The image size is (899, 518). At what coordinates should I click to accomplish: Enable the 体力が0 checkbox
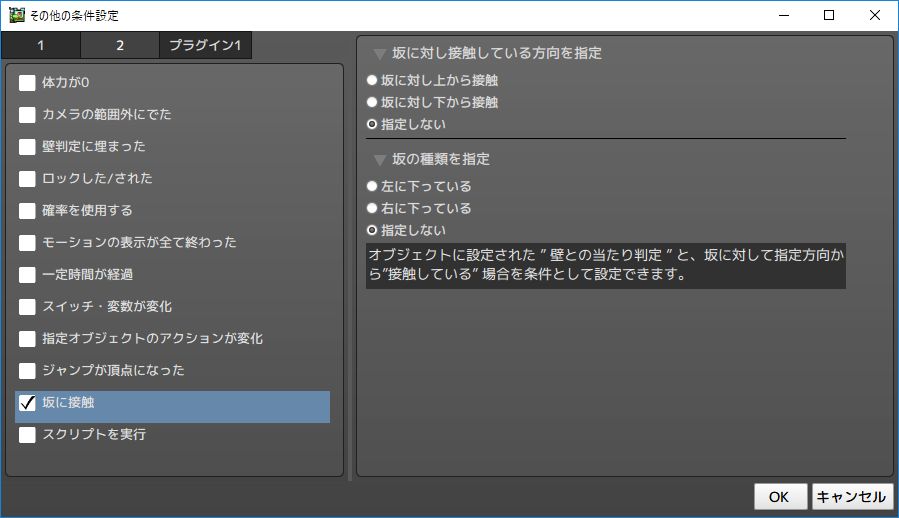[x=27, y=83]
